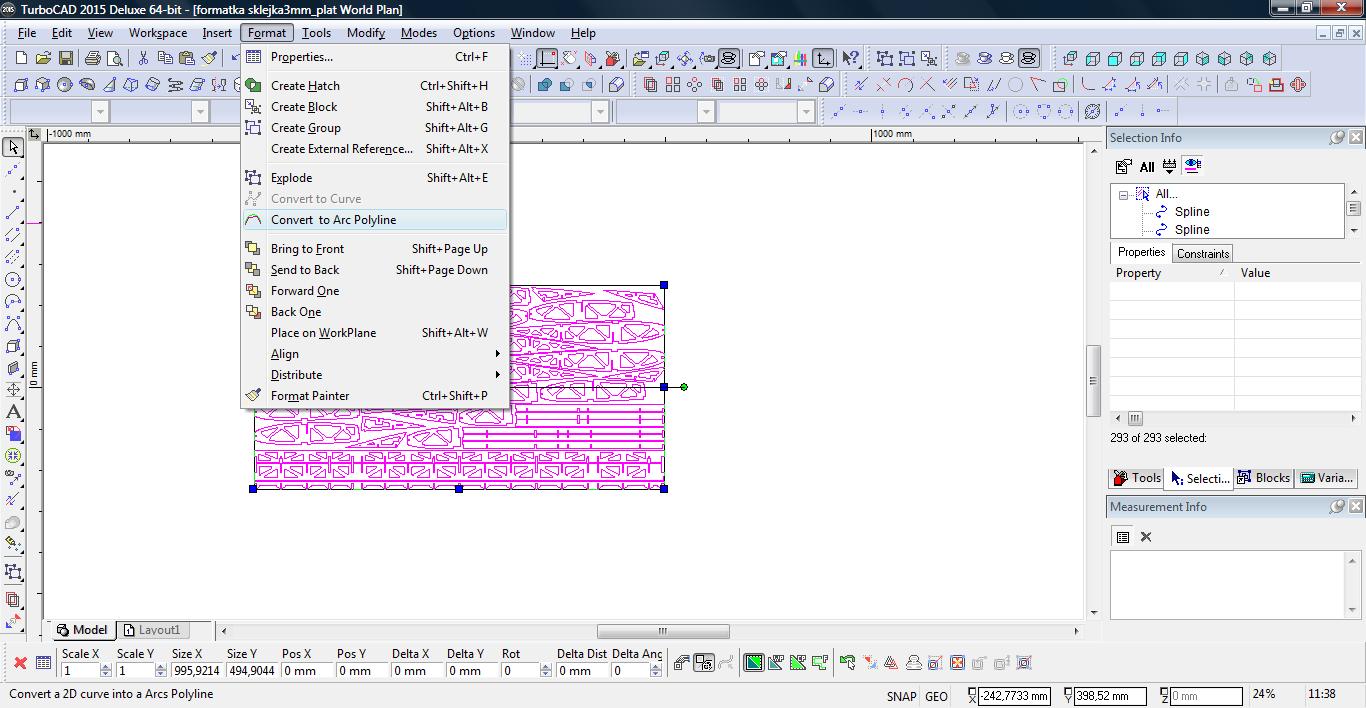Select the arrow Select tool in left toolbar
The height and width of the screenshot is (708, 1366).
click(13, 147)
